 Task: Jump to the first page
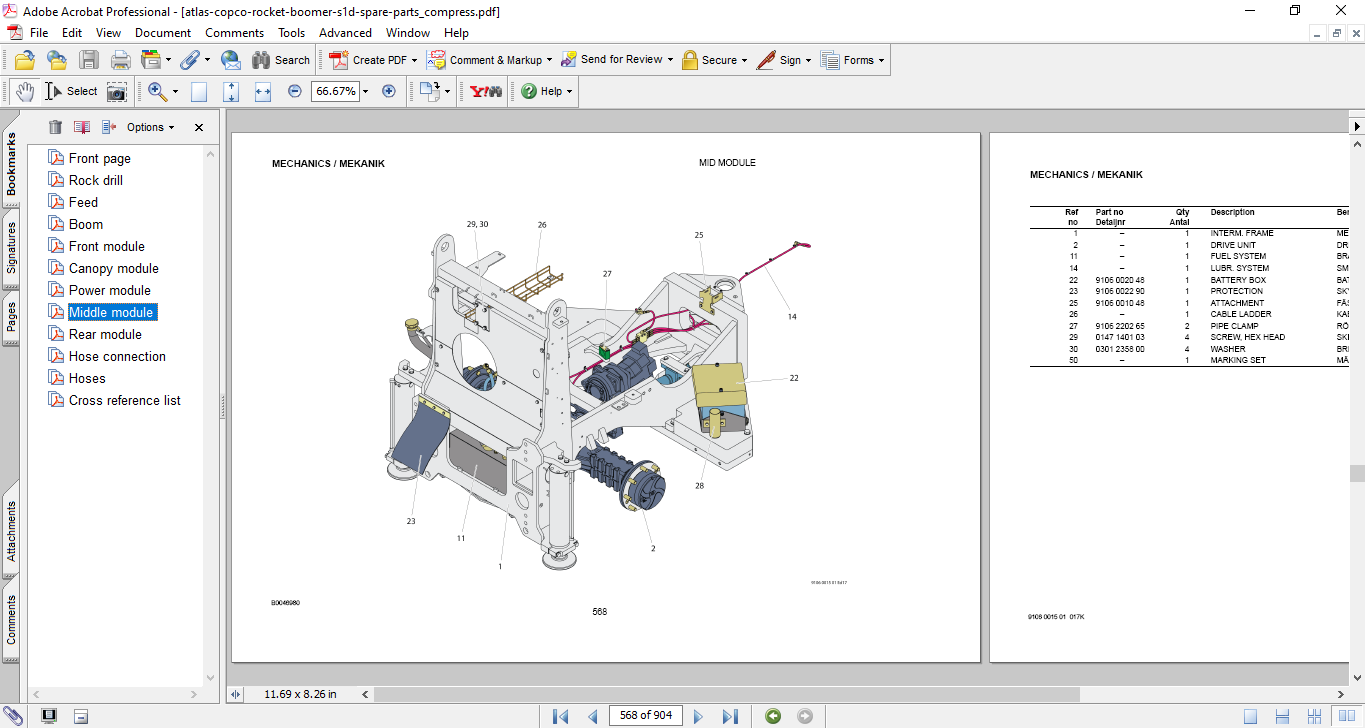click(x=561, y=716)
